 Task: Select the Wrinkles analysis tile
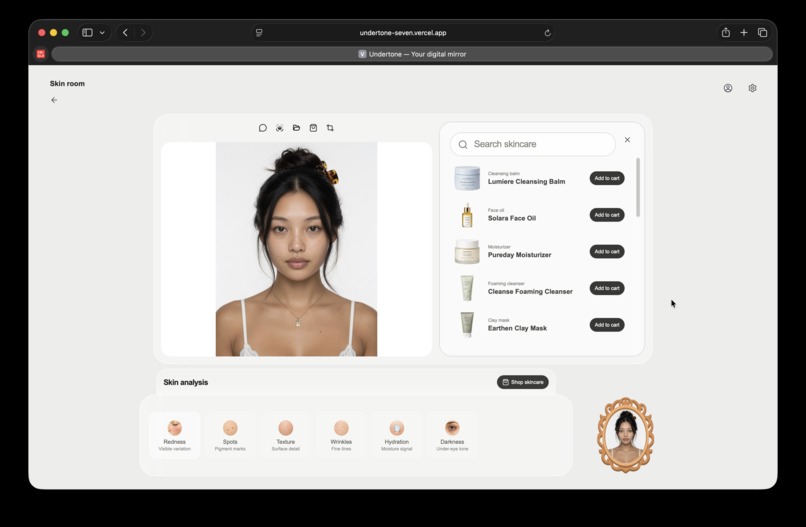coord(341,435)
